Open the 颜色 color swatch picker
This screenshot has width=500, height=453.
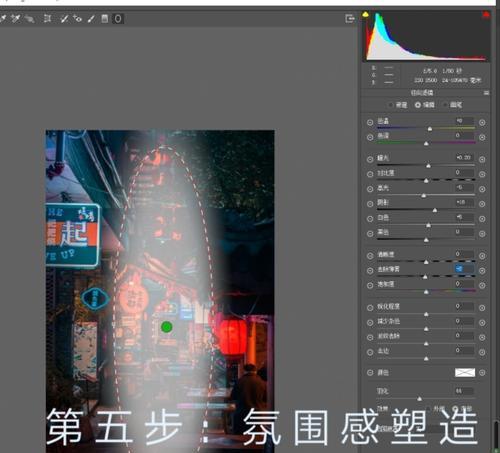pos(465,373)
